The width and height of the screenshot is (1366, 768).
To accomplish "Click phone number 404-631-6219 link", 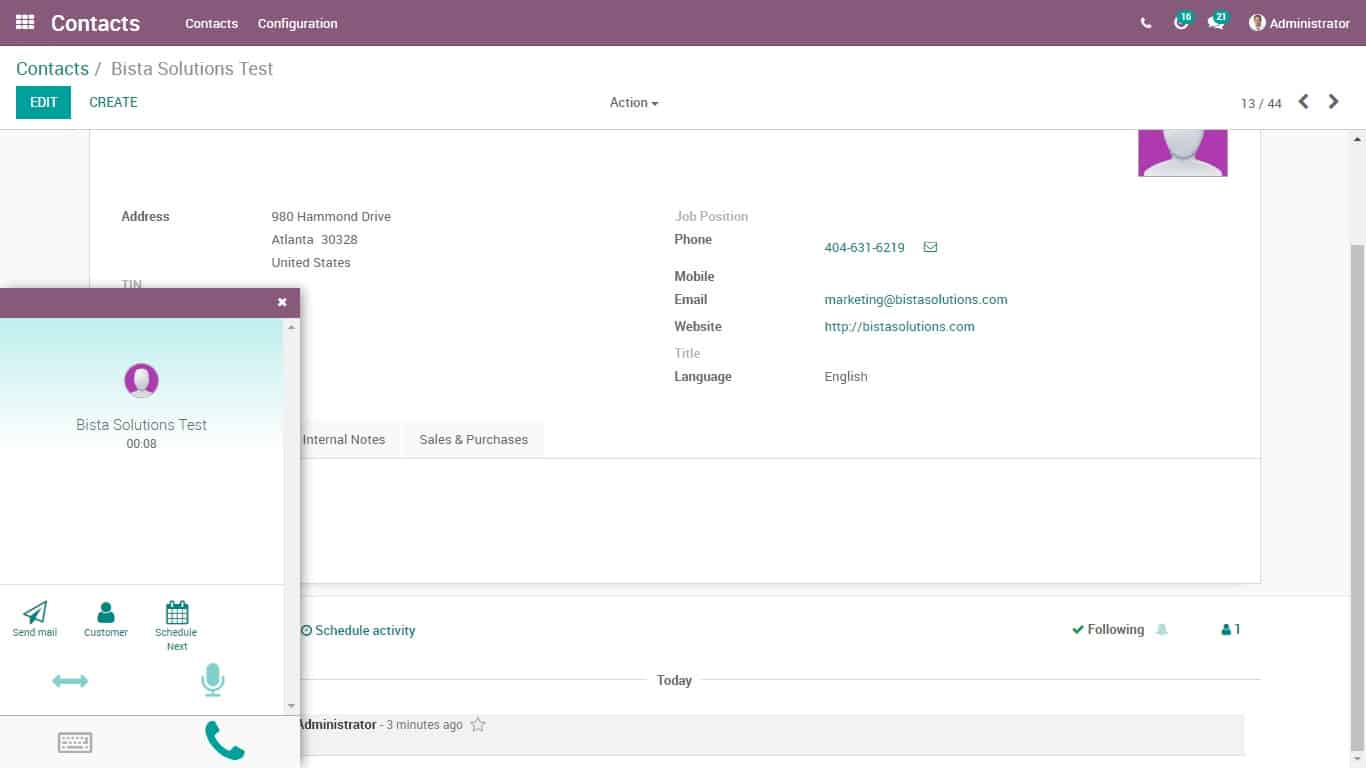I will [x=864, y=247].
